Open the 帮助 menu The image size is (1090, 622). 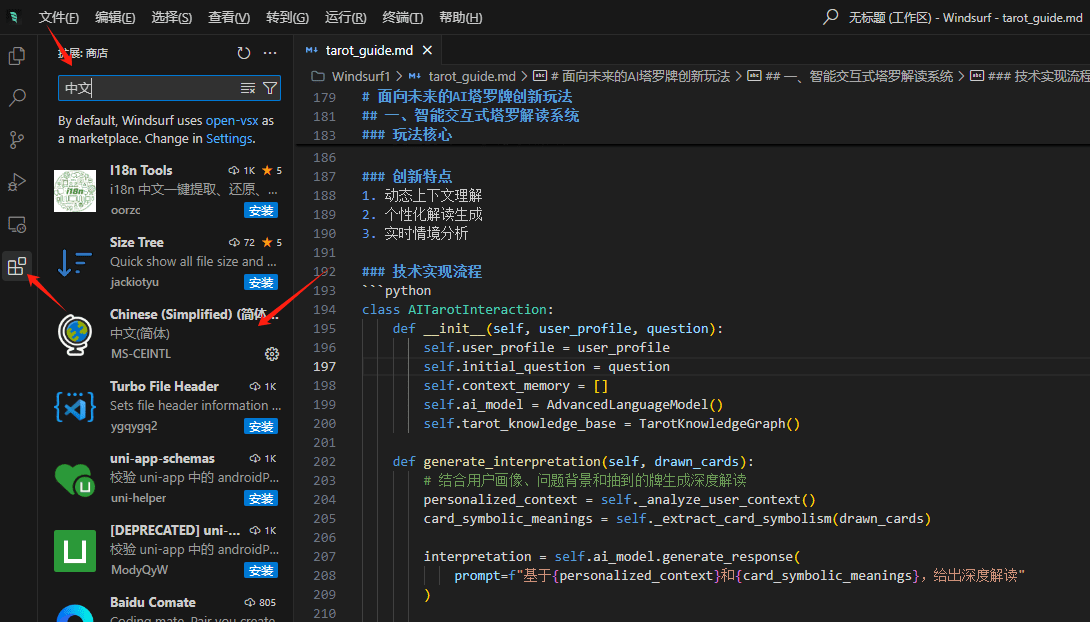[460, 17]
